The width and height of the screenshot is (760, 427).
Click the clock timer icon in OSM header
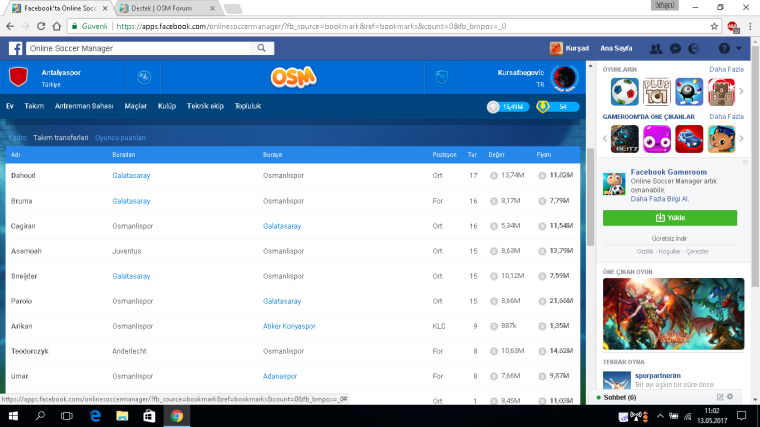click(x=144, y=77)
